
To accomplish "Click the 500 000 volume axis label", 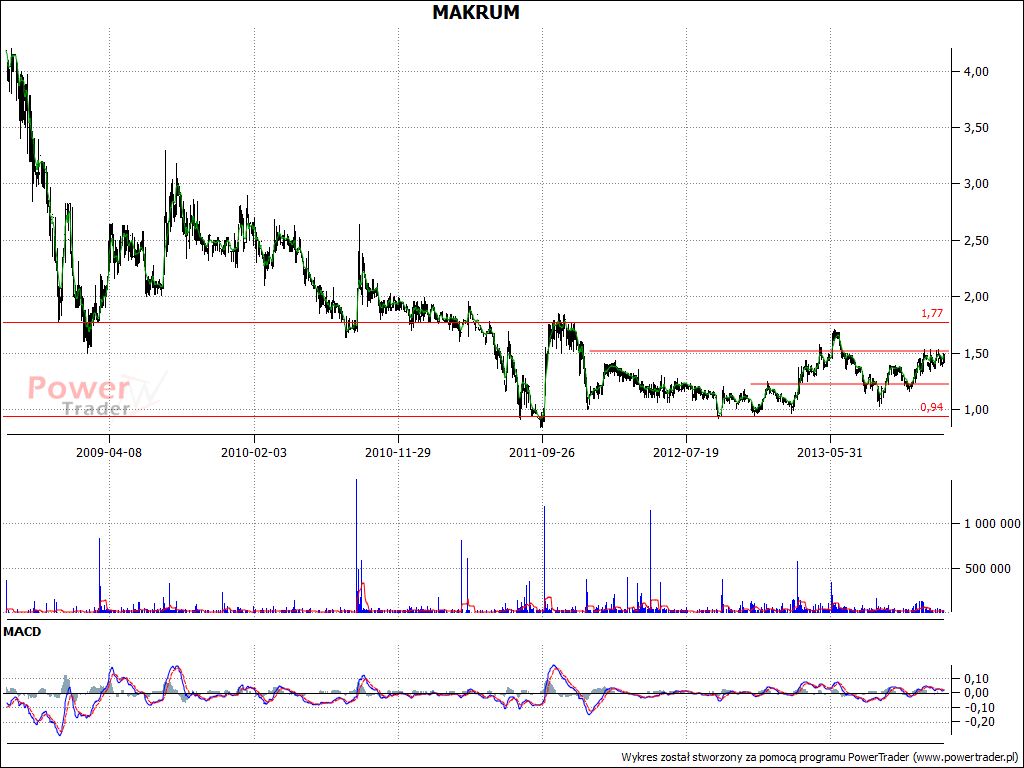I will pyautogui.click(x=988, y=569).
